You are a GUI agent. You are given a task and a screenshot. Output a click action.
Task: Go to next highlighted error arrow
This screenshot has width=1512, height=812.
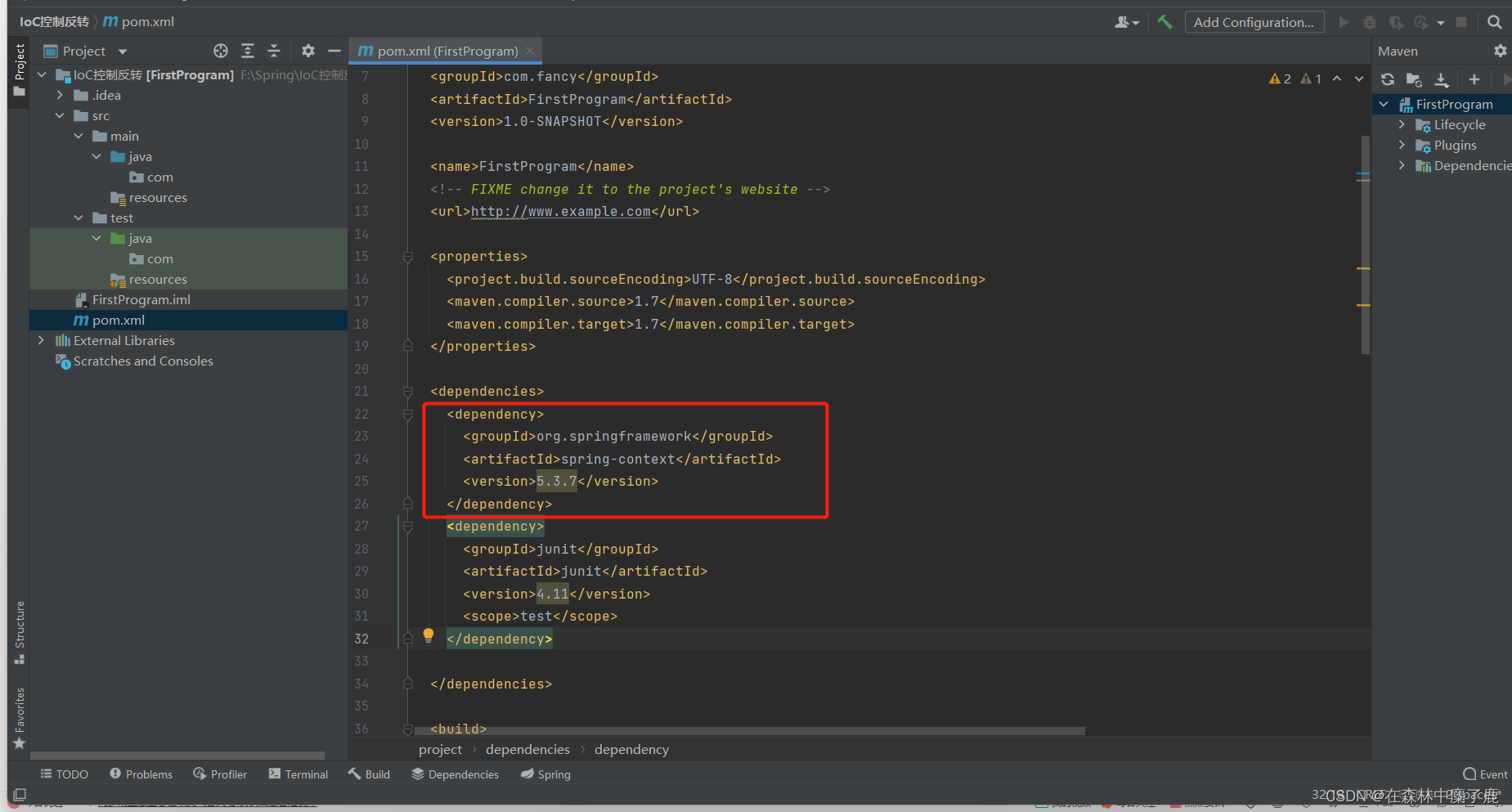pos(1359,79)
